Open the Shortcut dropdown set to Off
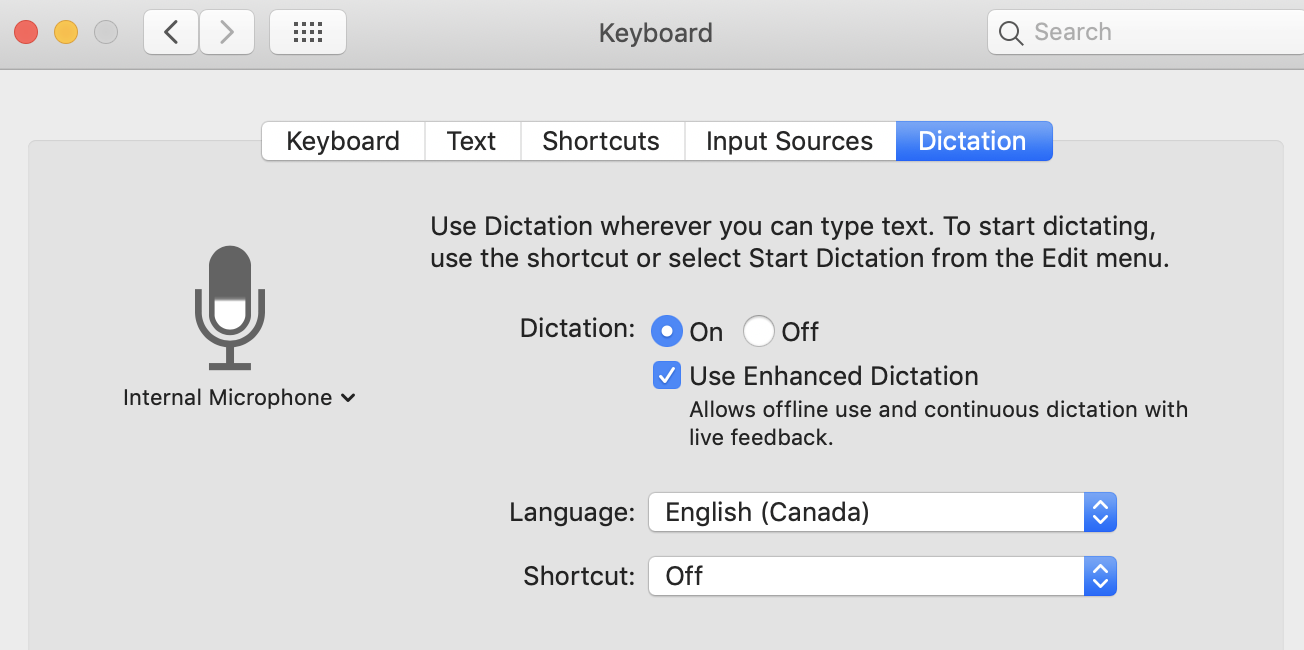 (x=882, y=577)
